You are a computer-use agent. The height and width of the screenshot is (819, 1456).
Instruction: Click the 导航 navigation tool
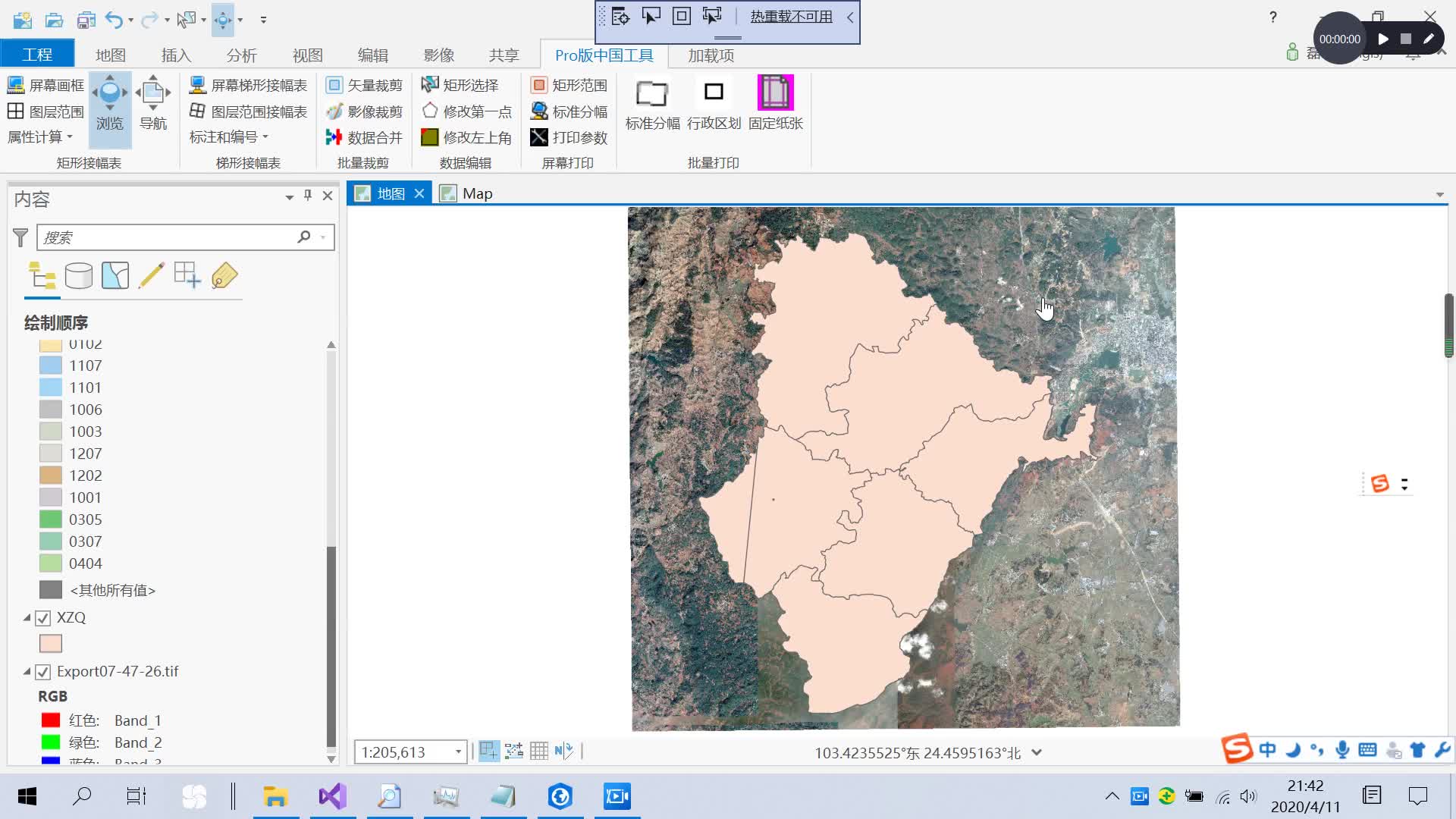tap(153, 103)
